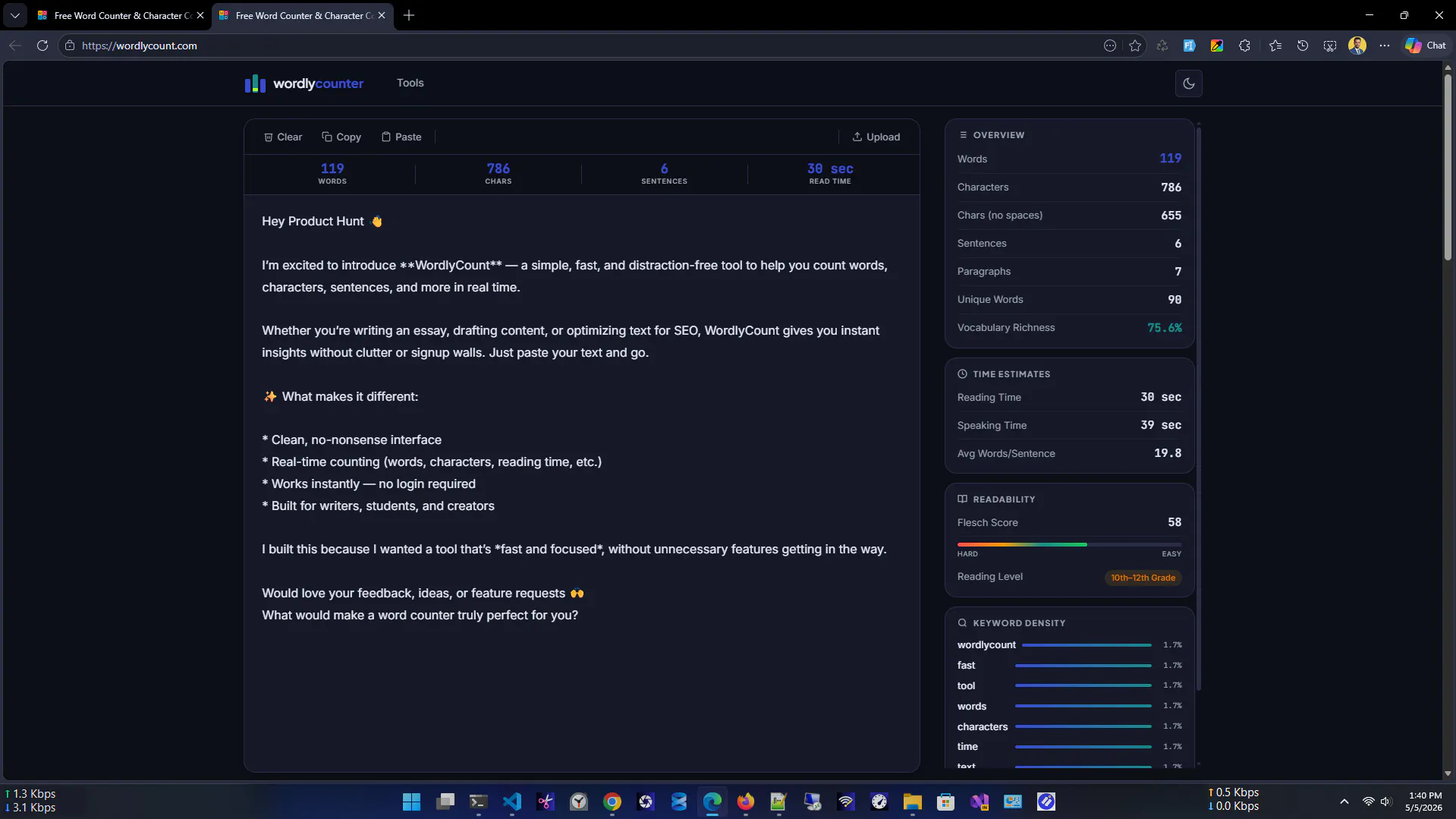Viewport: 1456px width, 819px height.
Task: Paste text from the clipboard
Action: click(x=401, y=137)
